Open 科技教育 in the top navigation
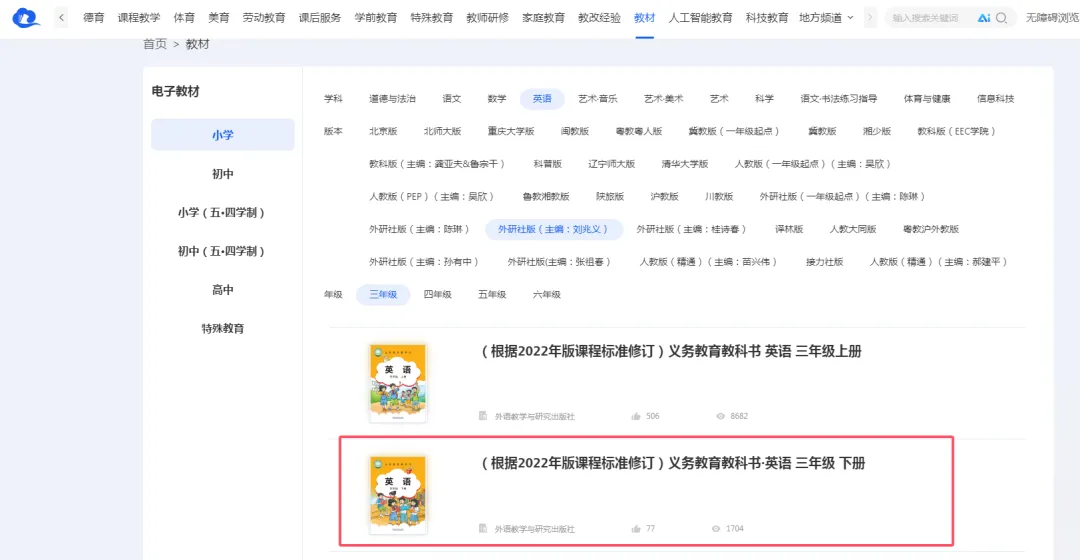1080x560 pixels. click(767, 18)
